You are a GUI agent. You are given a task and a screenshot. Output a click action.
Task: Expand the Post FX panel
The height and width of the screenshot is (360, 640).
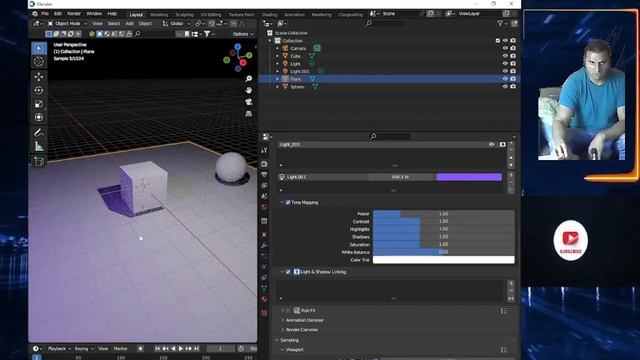282,311
